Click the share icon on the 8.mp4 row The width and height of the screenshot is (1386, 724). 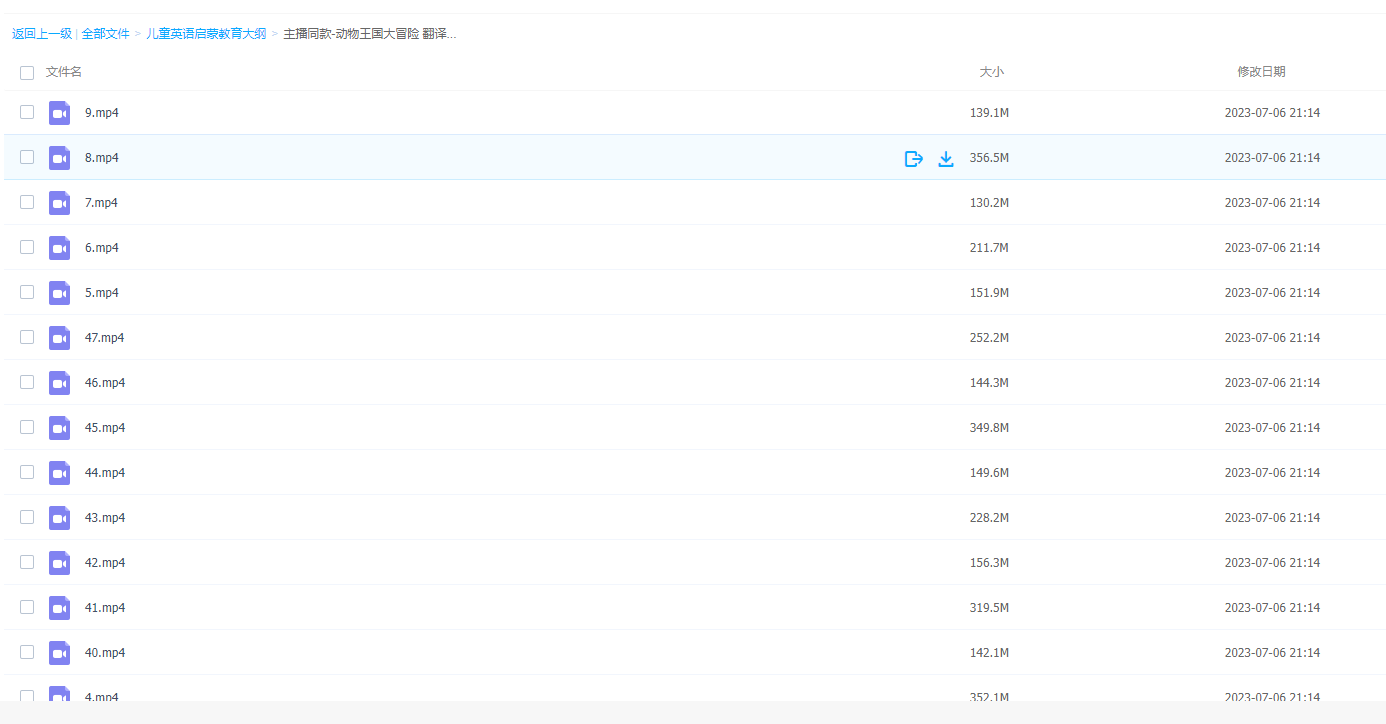(x=913, y=158)
